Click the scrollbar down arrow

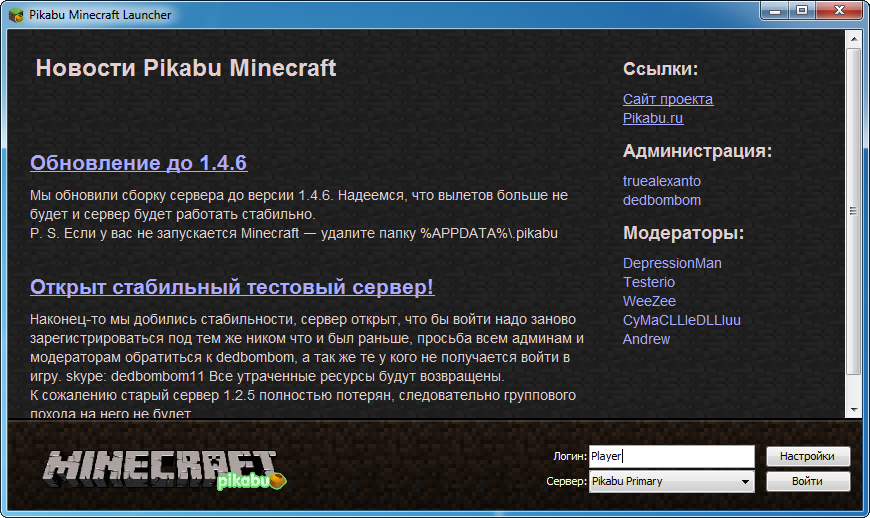coord(853,409)
